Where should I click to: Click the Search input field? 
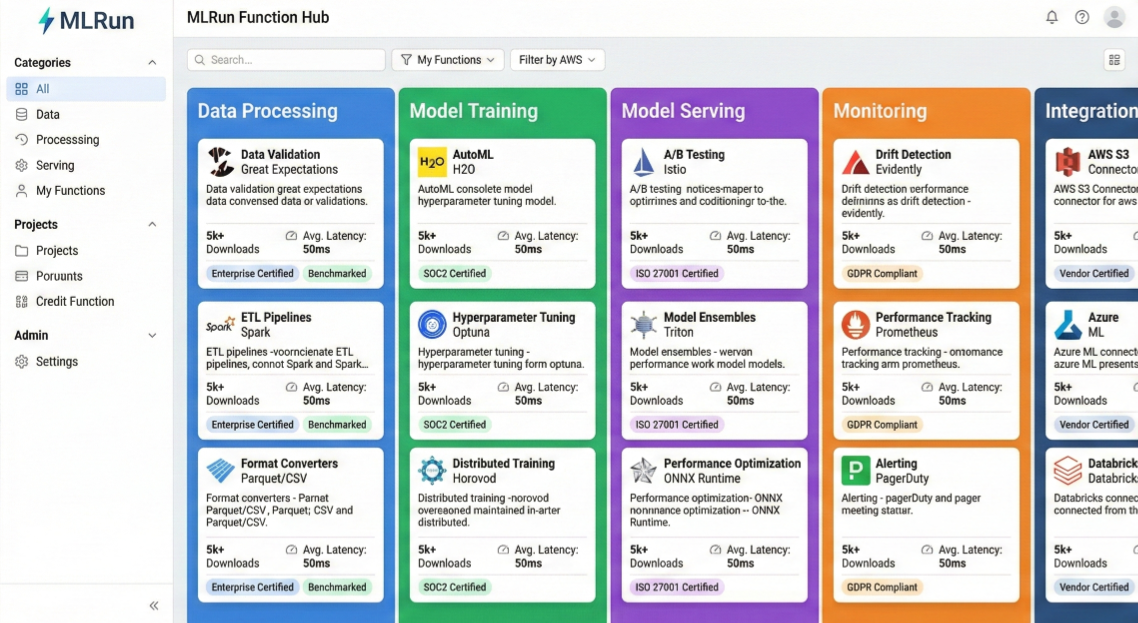tap(286, 60)
